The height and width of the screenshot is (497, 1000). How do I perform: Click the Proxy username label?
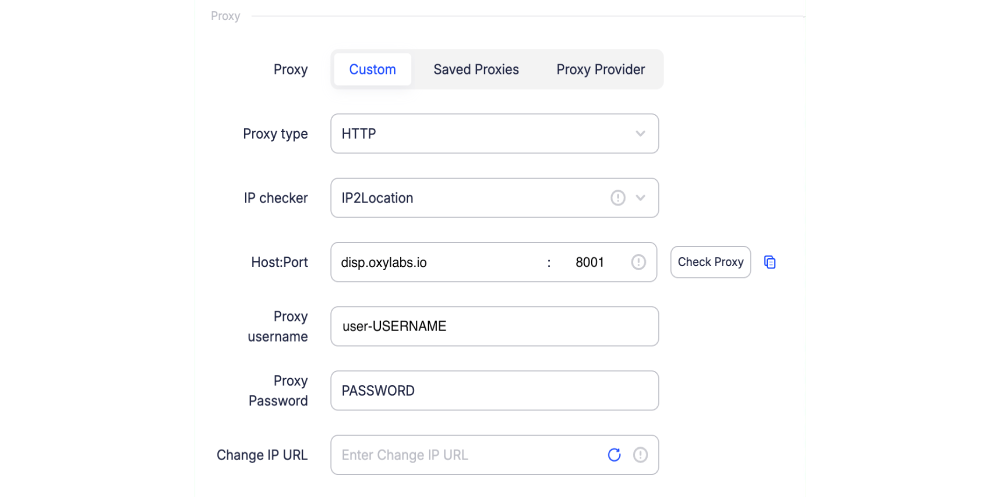coord(277,327)
